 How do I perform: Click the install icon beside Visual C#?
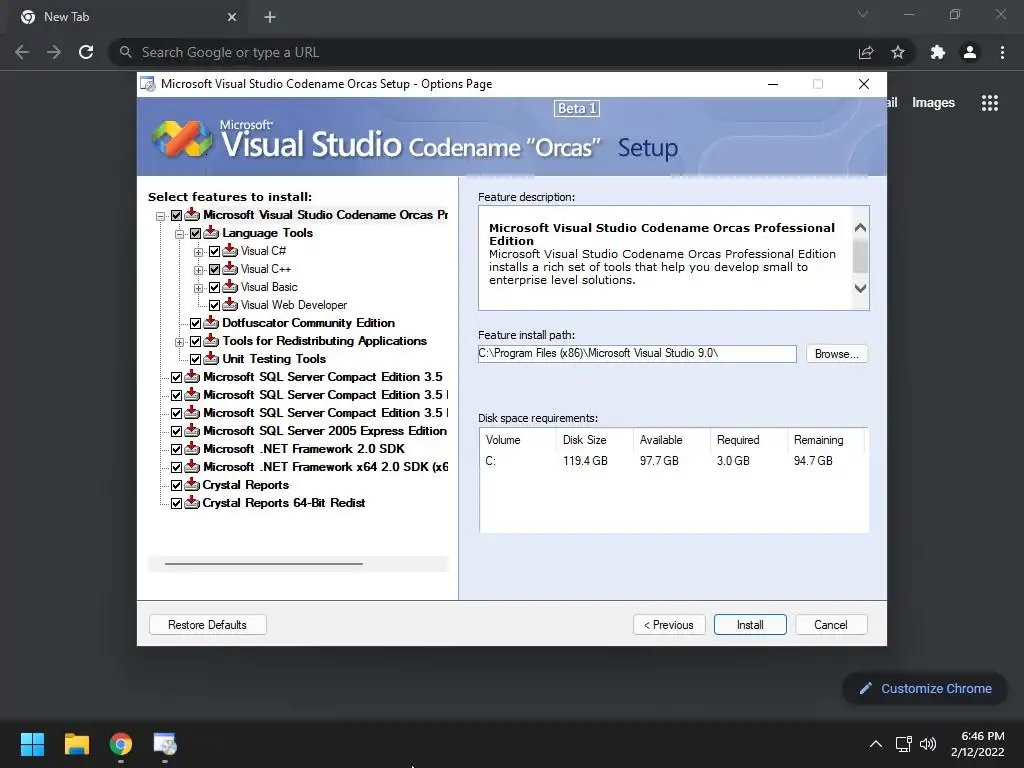230,250
